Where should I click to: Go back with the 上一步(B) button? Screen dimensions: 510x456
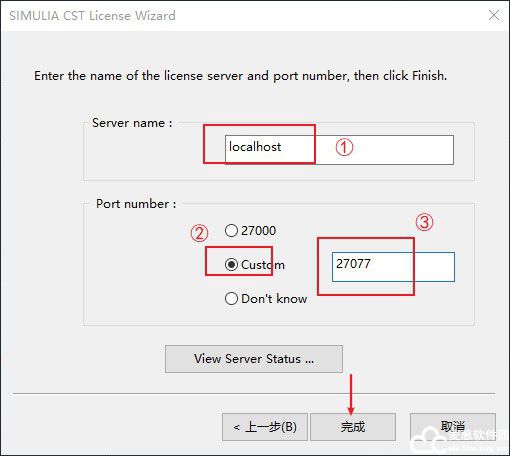coord(265,427)
